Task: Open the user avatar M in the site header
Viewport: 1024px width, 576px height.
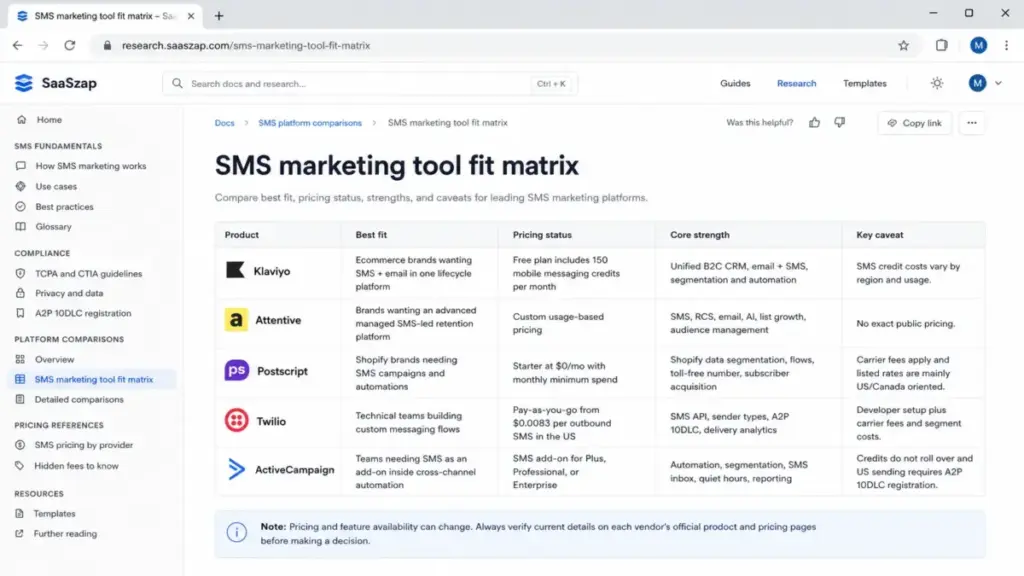Action: coord(977,83)
